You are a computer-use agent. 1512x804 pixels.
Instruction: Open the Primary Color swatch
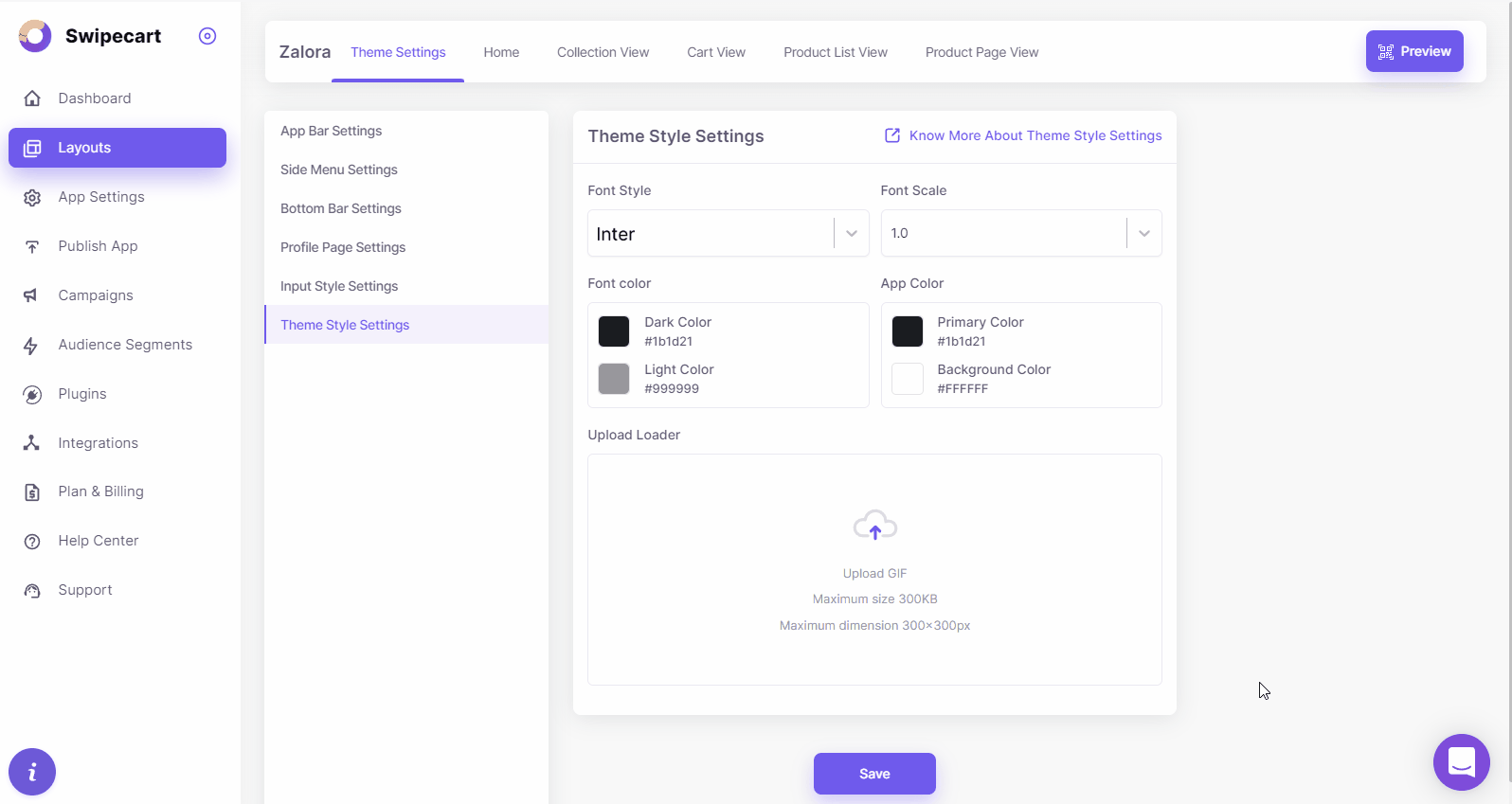908,331
